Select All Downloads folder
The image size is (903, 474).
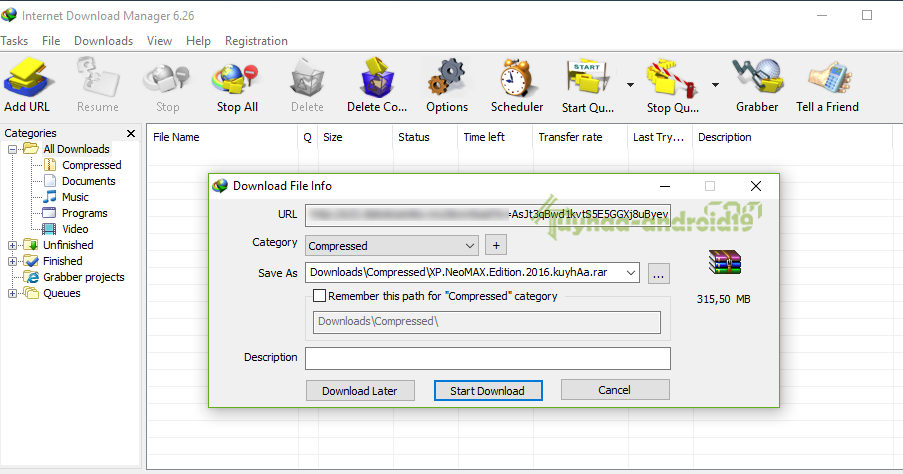pyautogui.click(x=76, y=149)
